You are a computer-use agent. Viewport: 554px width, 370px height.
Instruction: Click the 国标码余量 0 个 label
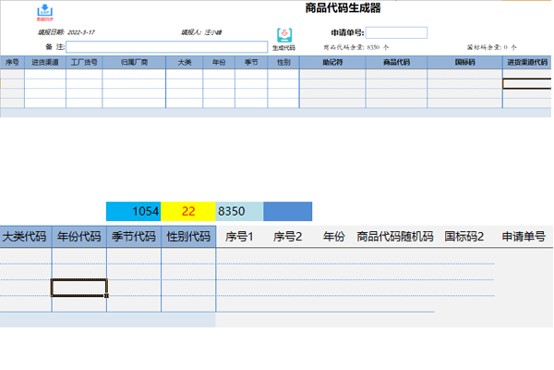click(x=491, y=47)
